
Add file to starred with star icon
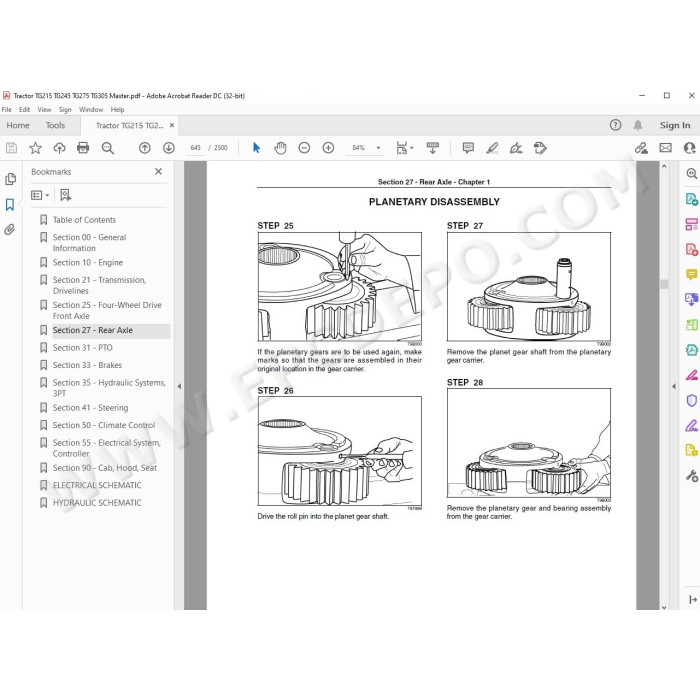[35, 148]
